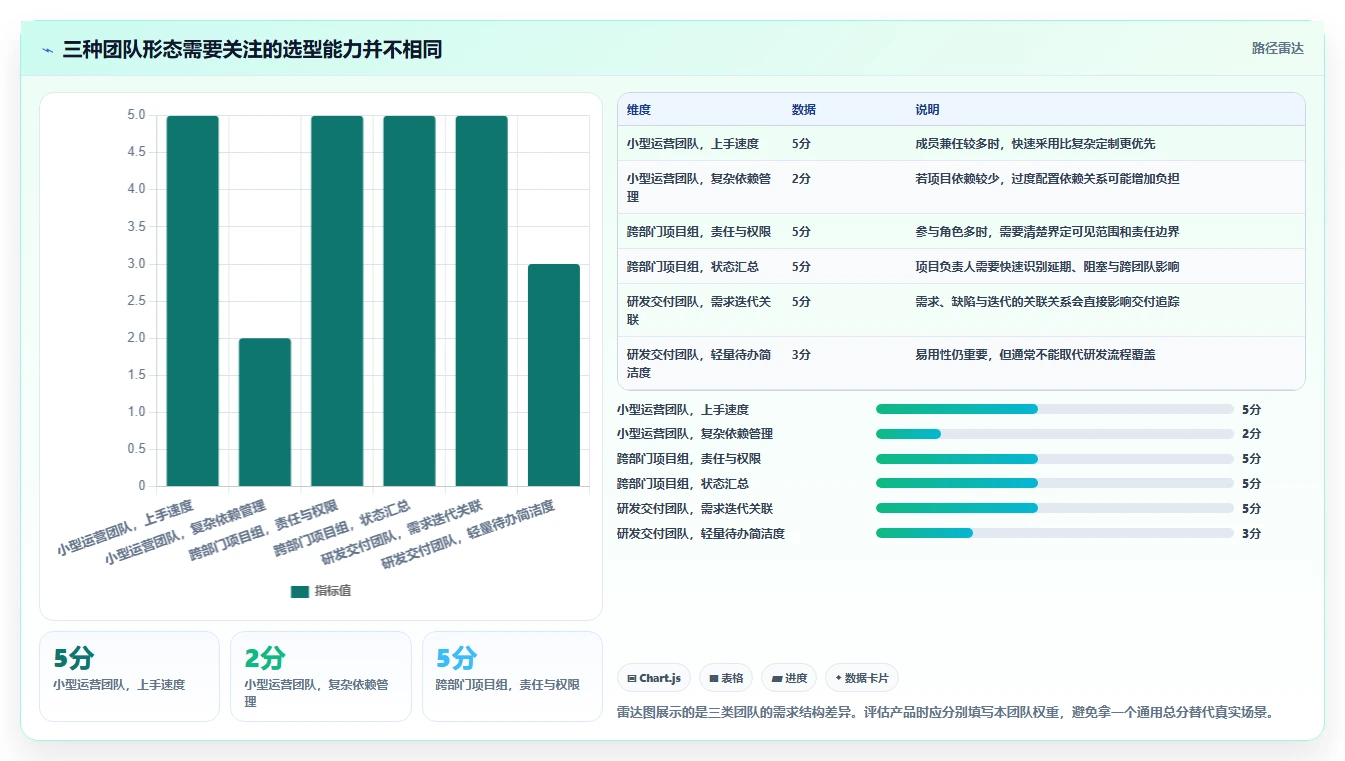Click table cell 需求、缺陷与迭代的关联关系会直接影响交付追踪
Image resolution: width=1345 pixels, height=761 pixels.
pyautogui.click(x=1047, y=302)
